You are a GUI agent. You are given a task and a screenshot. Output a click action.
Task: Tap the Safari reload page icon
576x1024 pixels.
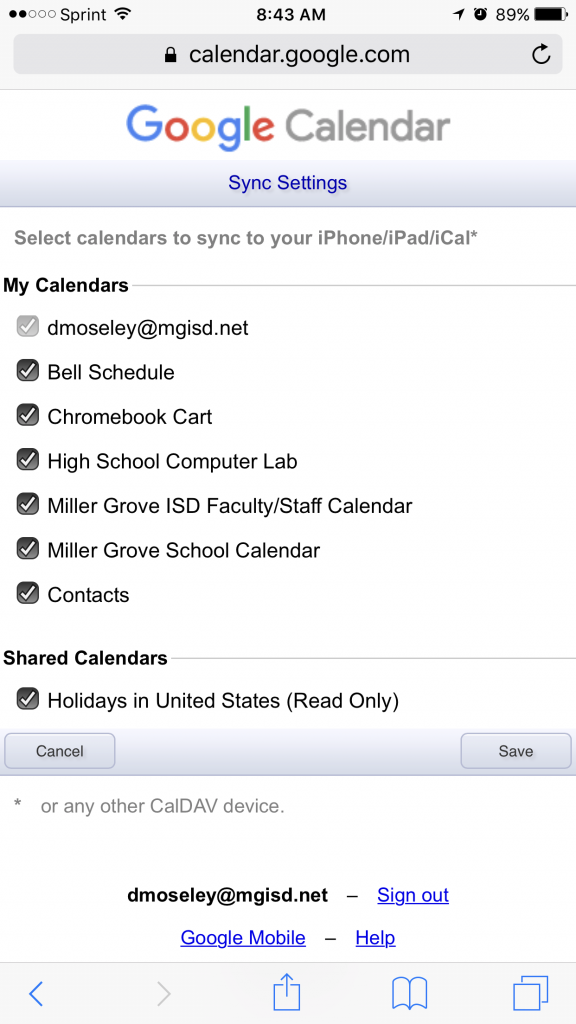pos(541,54)
